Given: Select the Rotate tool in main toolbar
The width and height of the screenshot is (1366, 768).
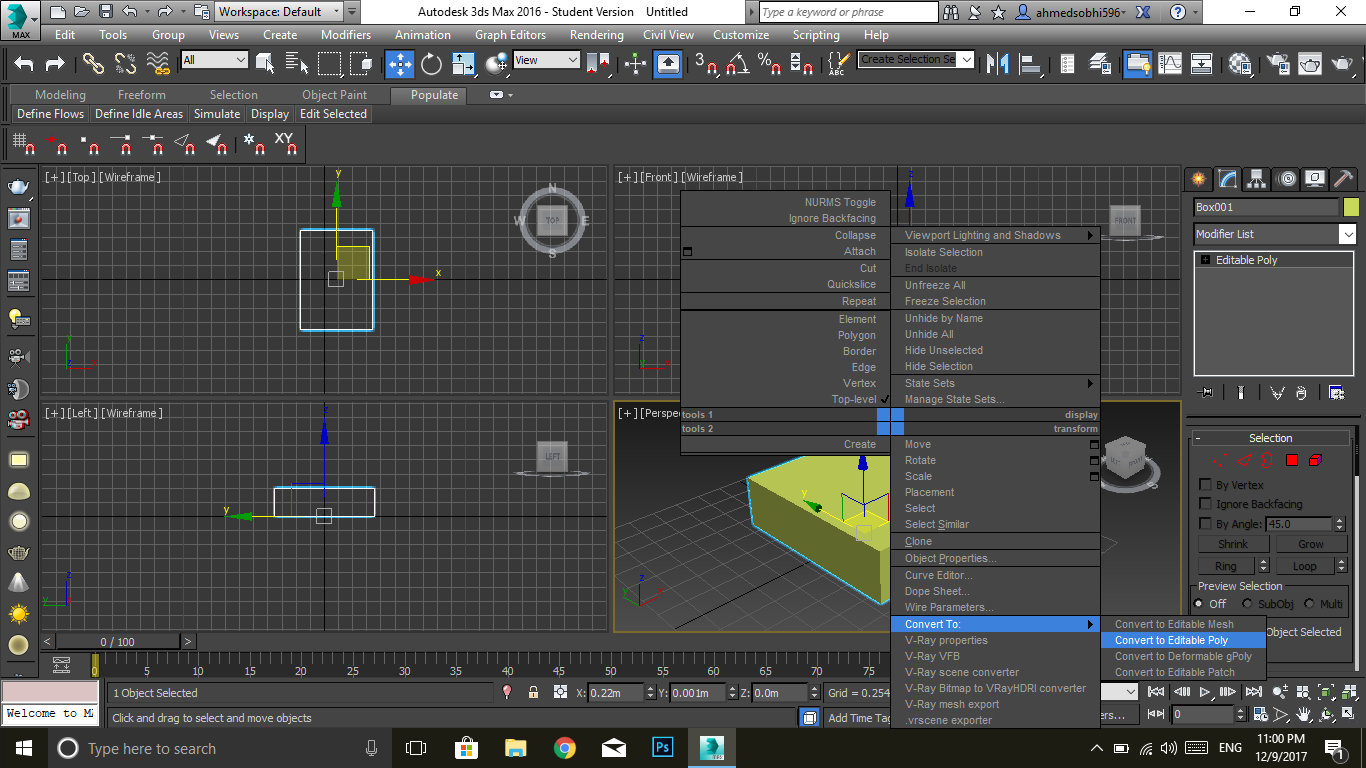Looking at the screenshot, I should (x=431, y=64).
